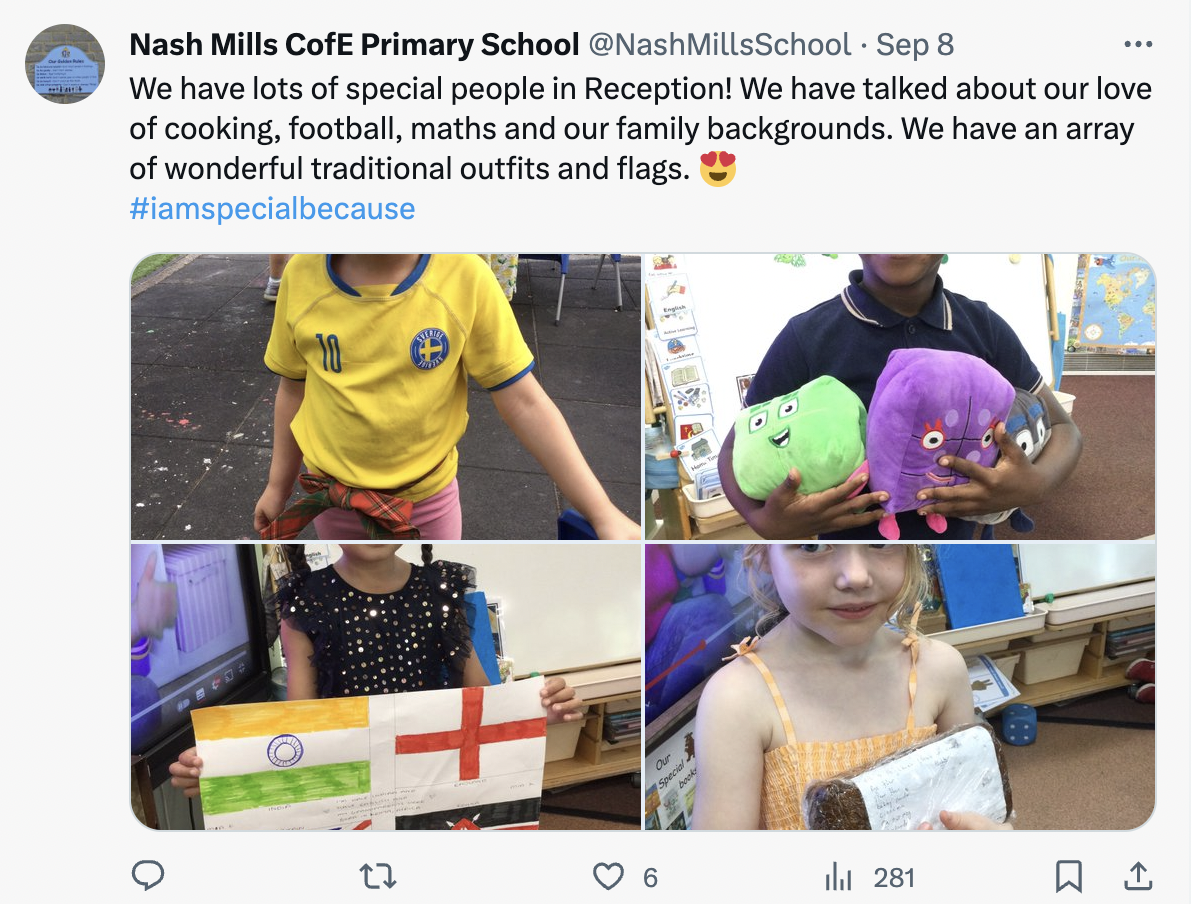
Task: Click the heart-eyes emoji in the tweet
Action: [x=718, y=169]
